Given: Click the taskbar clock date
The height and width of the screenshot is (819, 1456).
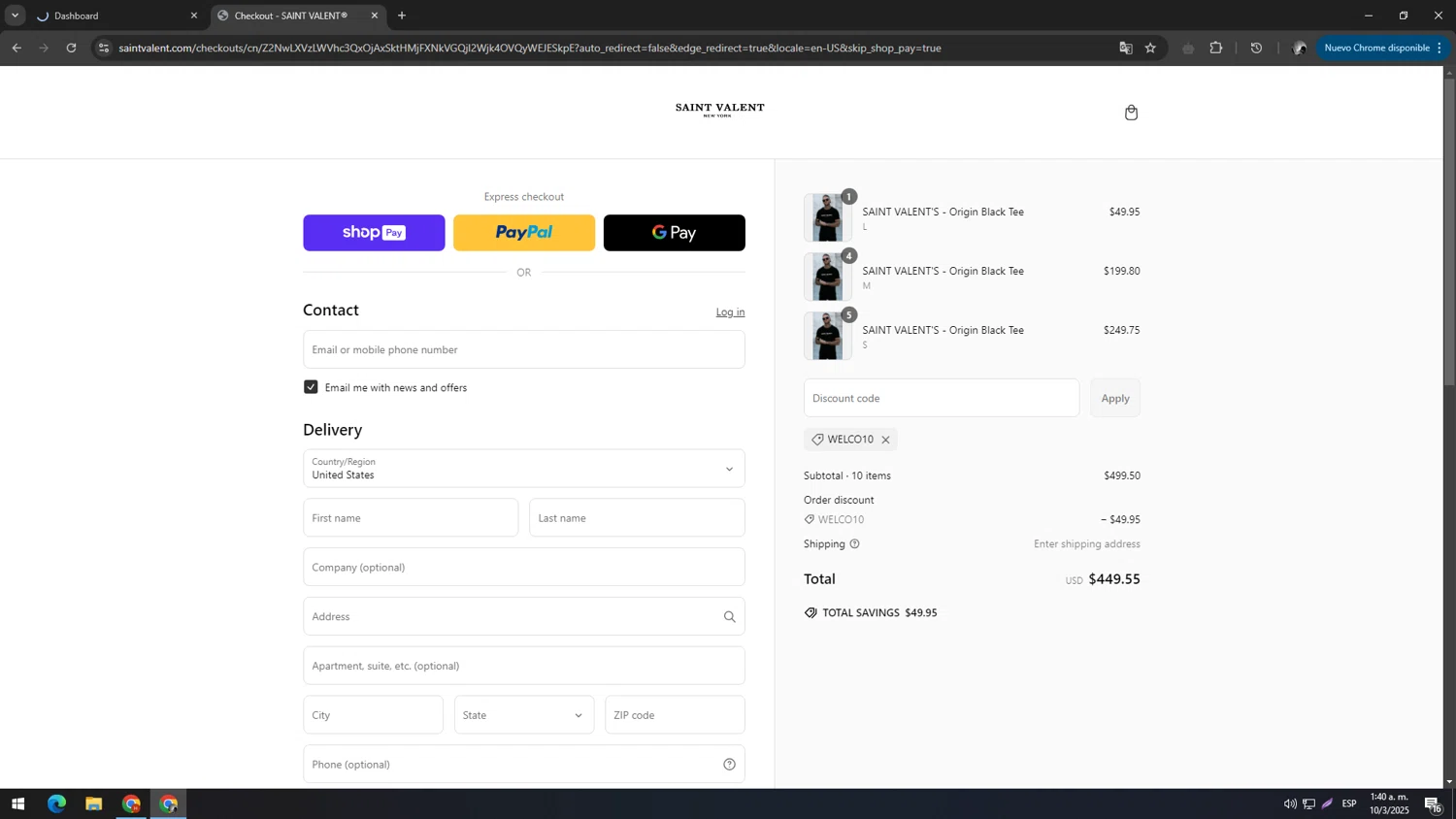Looking at the screenshot, I should tap(1389, 803).
